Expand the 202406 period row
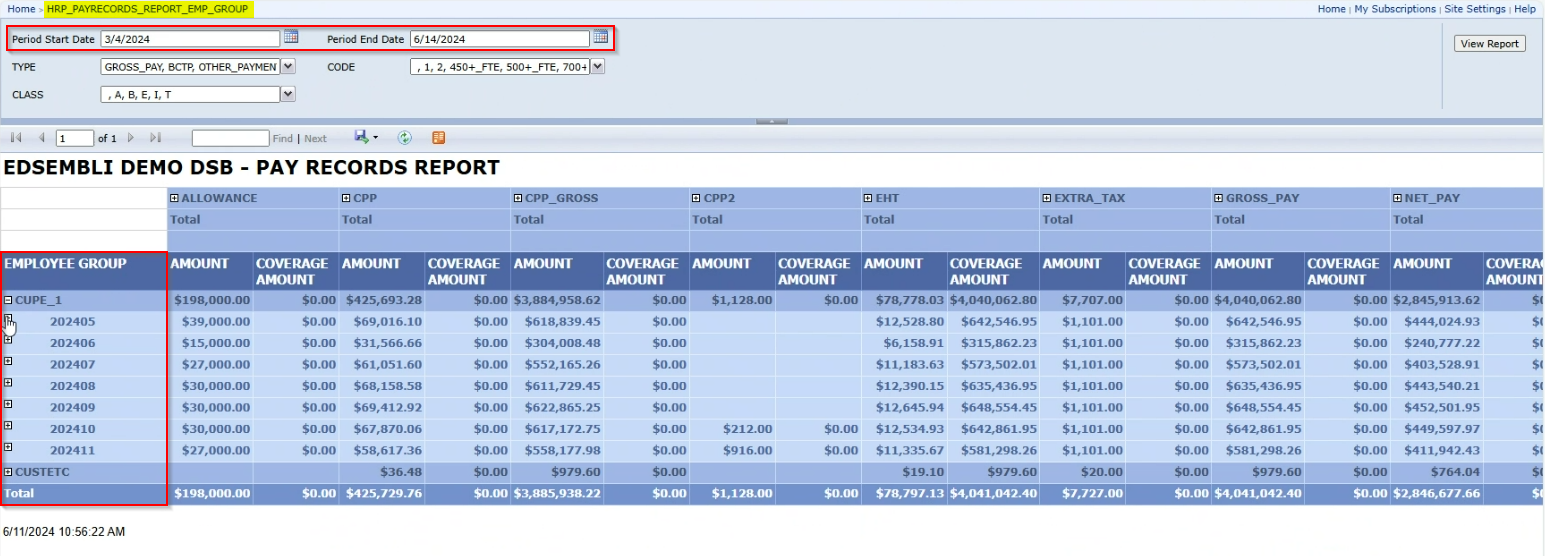Viewport: 1545px width, 556px height. pyautogui.click(x=8, y=340)
